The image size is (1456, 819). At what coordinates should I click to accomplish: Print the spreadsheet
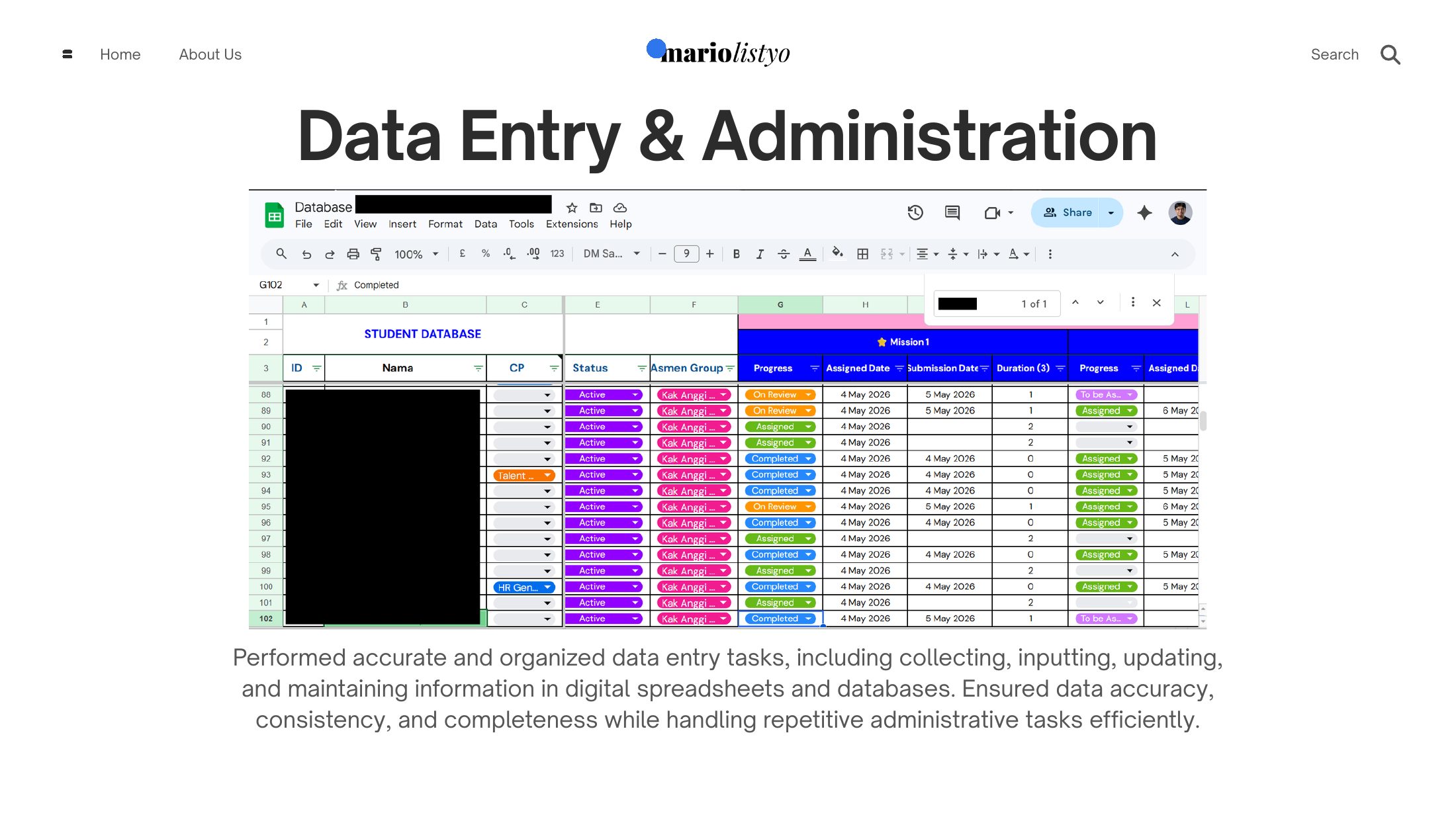coord(353,254)
